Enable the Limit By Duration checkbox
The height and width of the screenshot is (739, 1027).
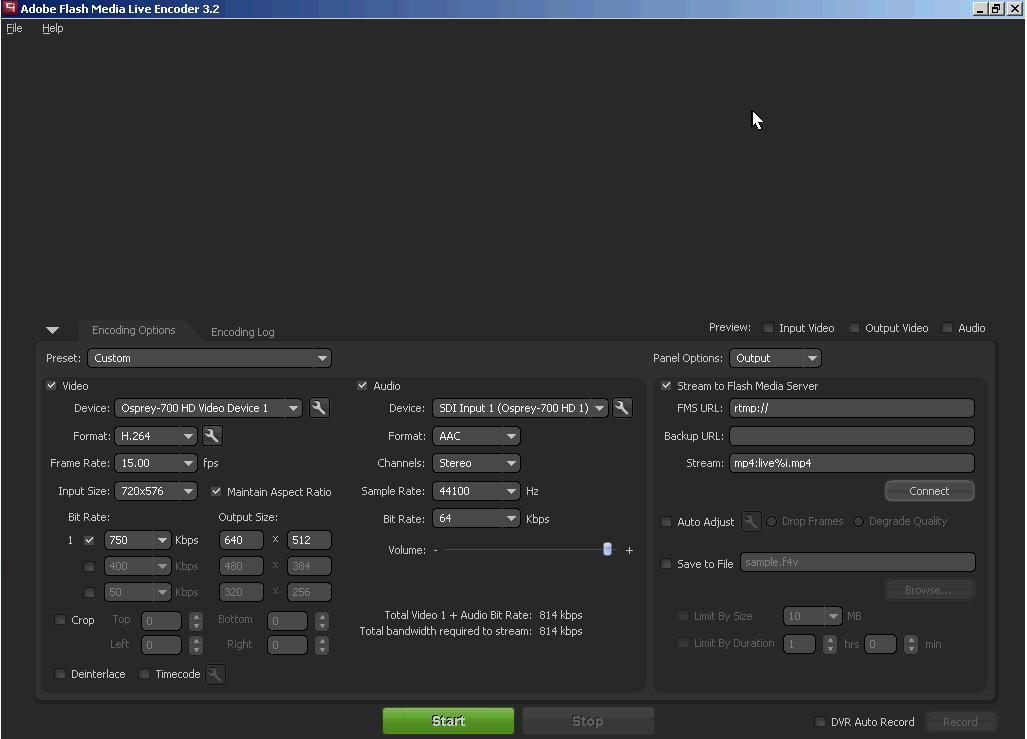tap(683, 643)
